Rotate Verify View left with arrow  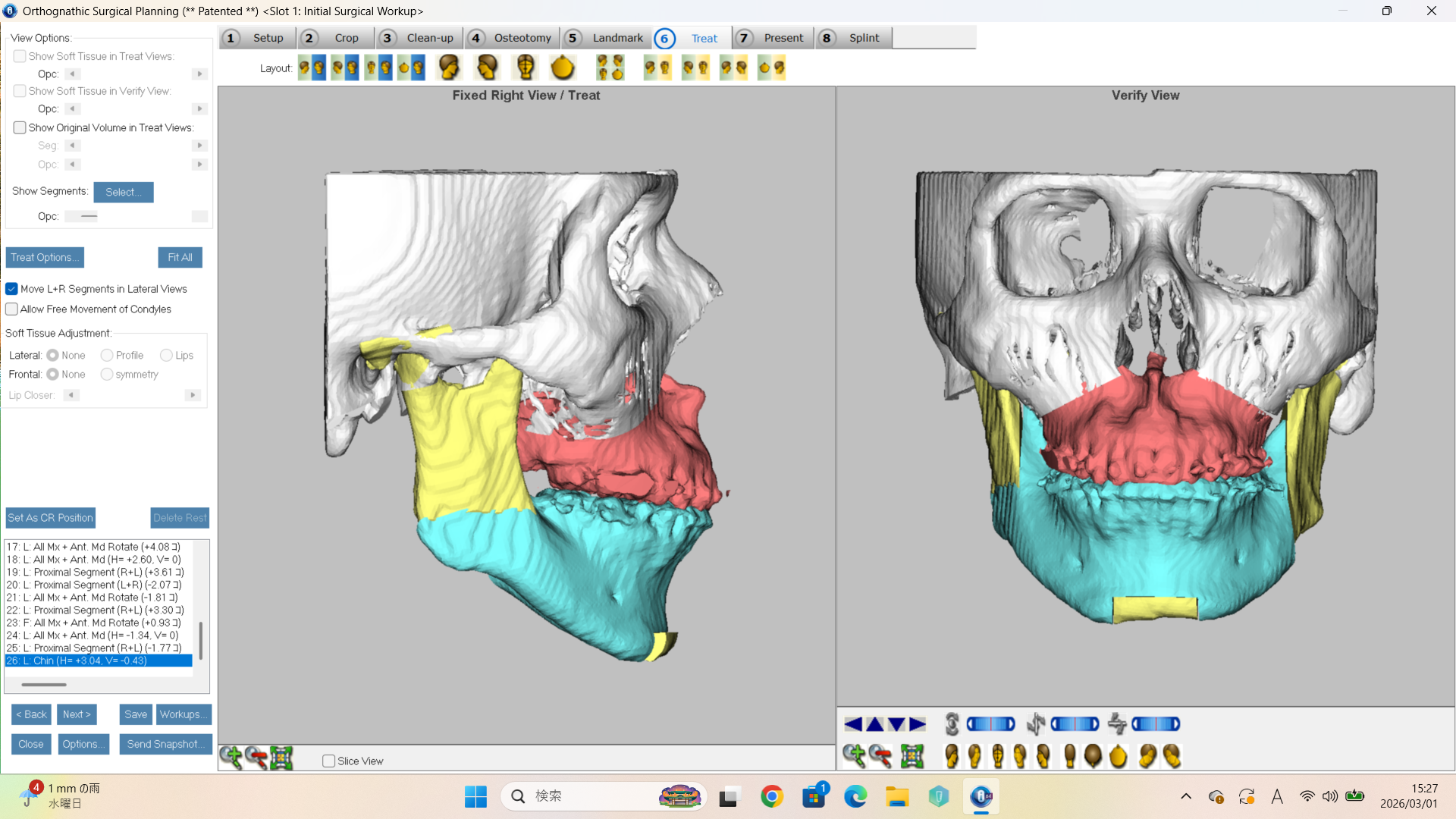852,724
